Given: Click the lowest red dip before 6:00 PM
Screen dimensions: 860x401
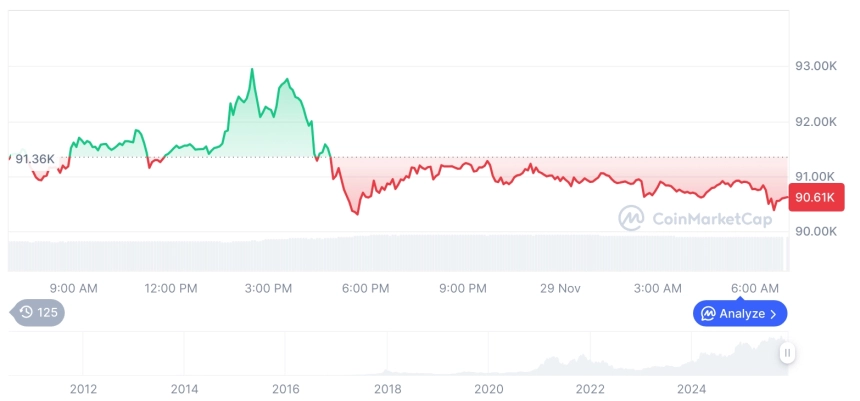Looking at the screenshot, I should pyautogui.click(x=355, y=212).
